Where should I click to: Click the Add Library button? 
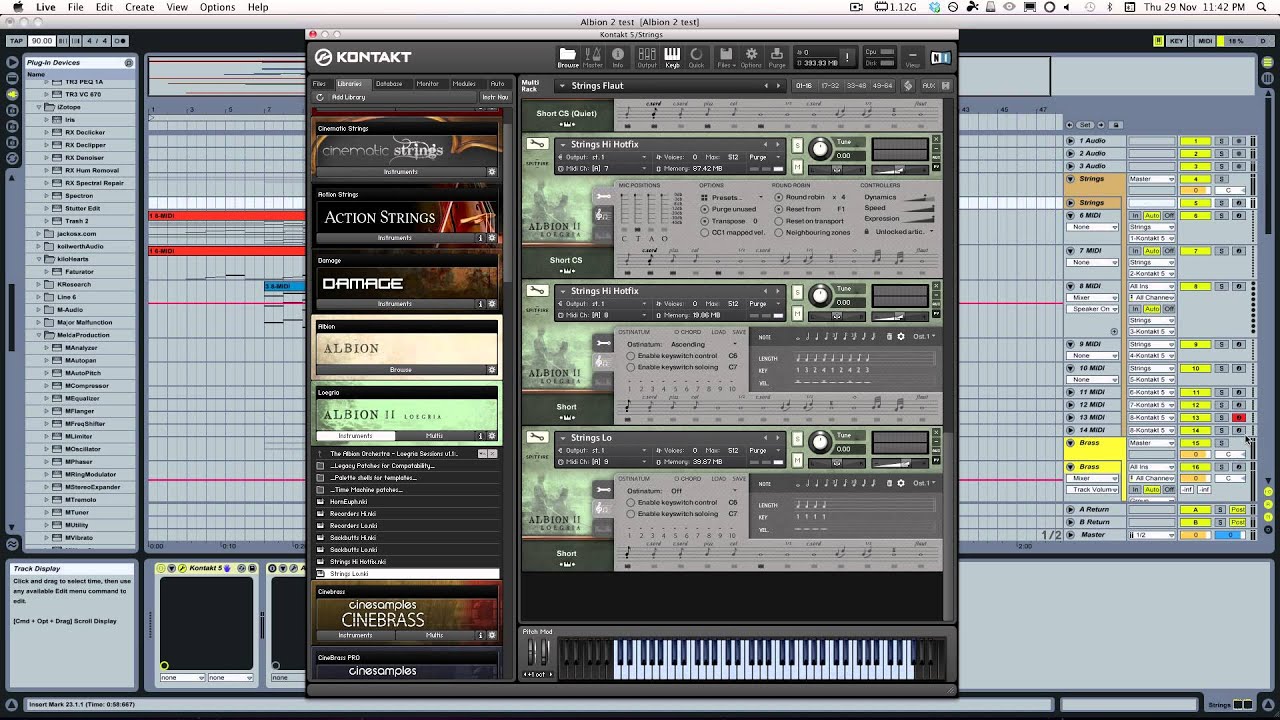tap(348, 97)
